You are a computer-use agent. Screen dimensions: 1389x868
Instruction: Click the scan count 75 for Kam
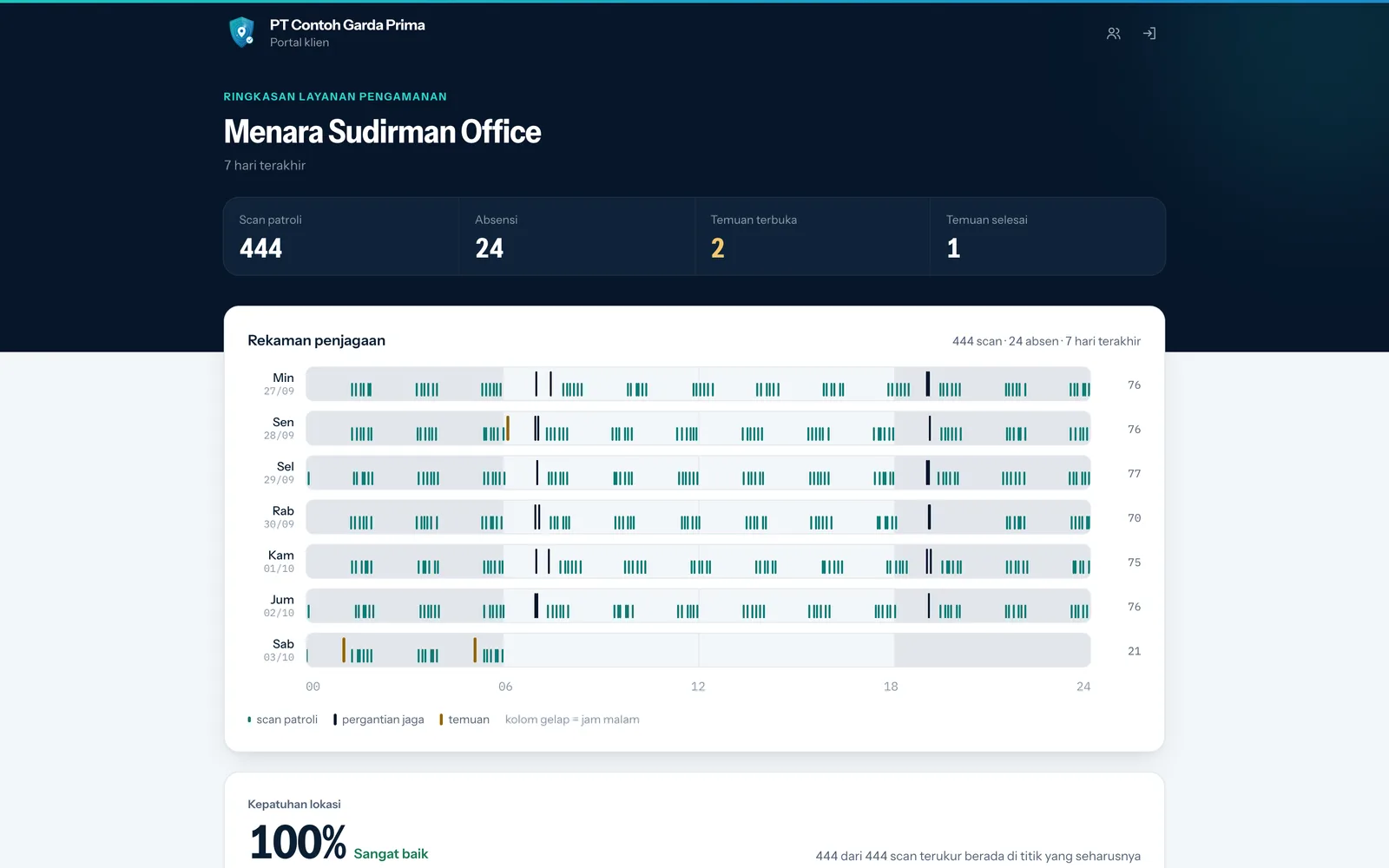pyautogui.click(x=1134, y=562)
